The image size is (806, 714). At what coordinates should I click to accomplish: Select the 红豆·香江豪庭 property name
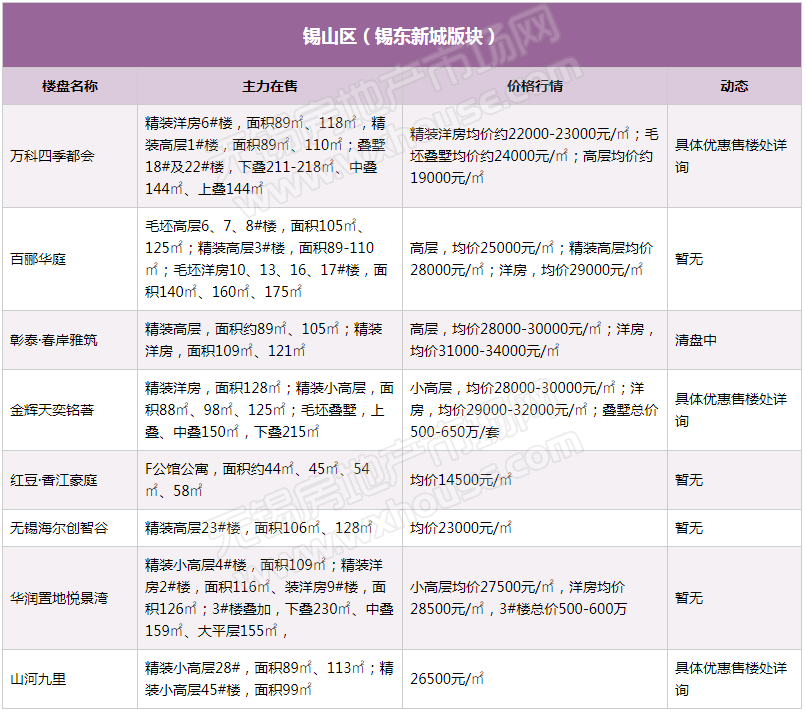click(54, 481)
